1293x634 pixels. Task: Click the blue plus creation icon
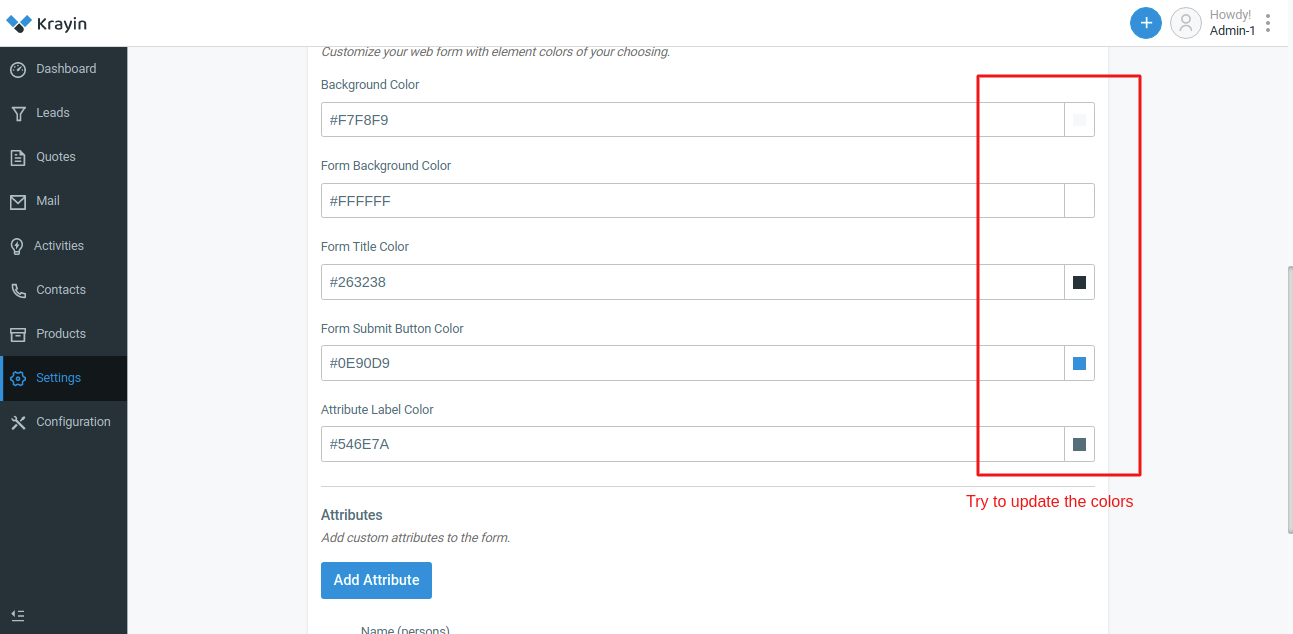[x=1145, y=22]
